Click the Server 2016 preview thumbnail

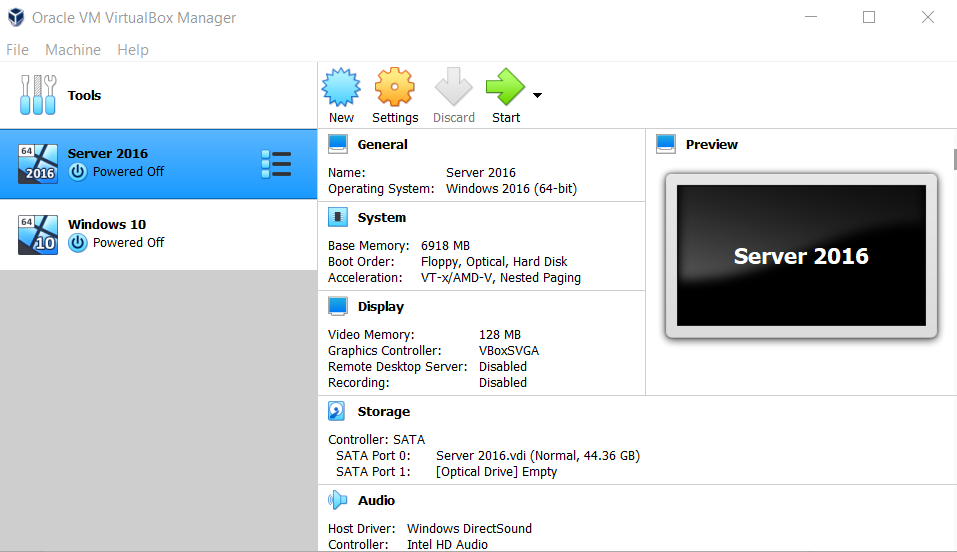(x=801, y=256)
